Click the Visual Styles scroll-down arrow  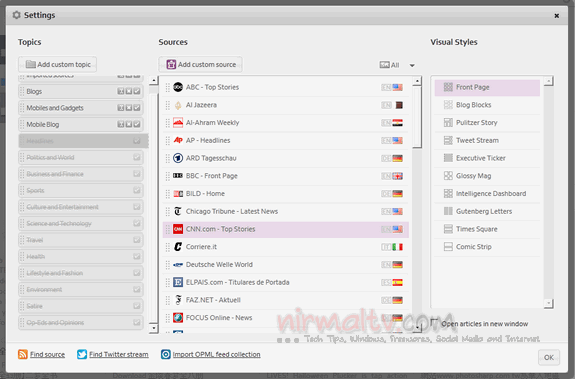549,303
